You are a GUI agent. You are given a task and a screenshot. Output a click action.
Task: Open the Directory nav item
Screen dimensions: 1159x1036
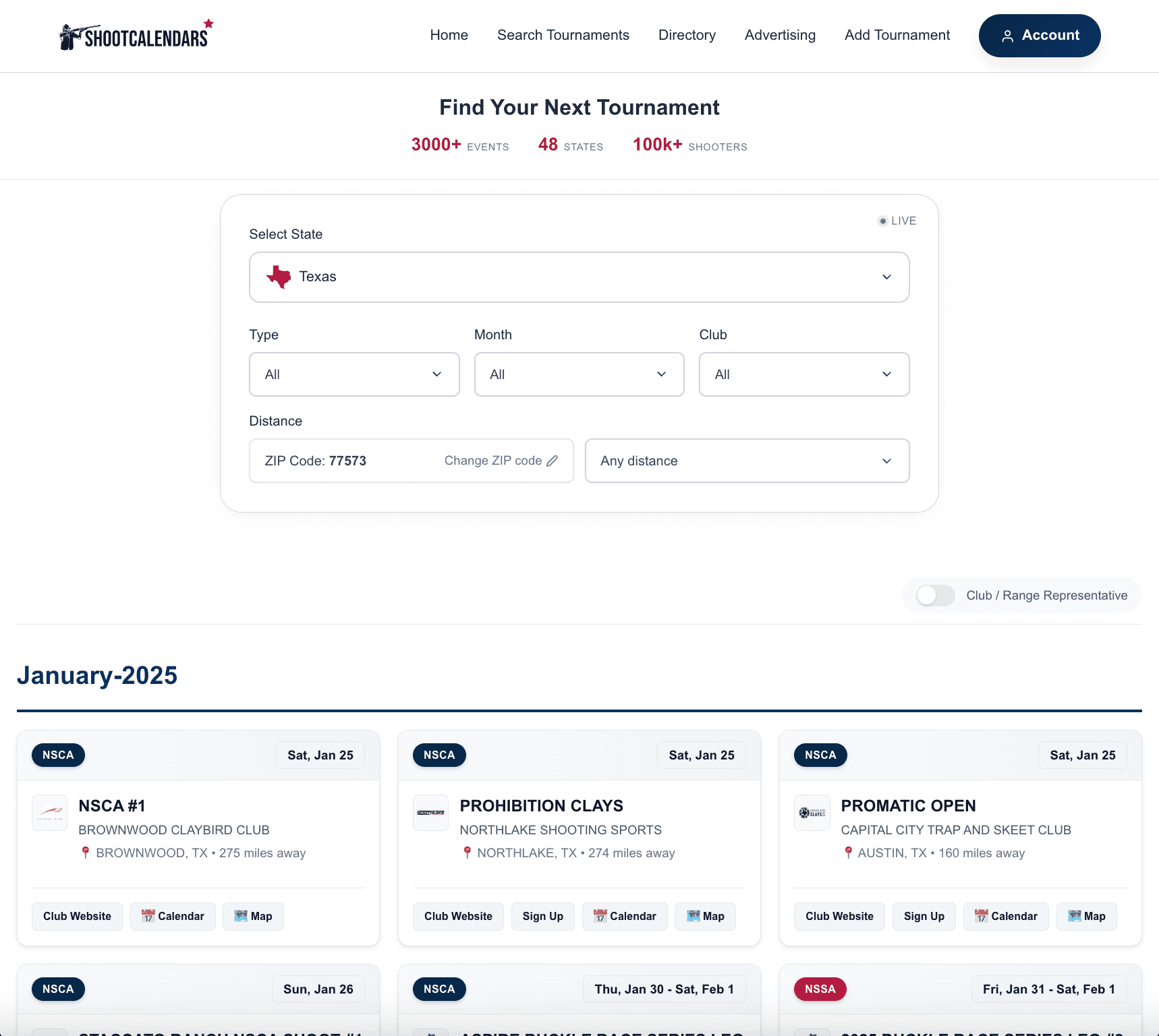[687, 35]
